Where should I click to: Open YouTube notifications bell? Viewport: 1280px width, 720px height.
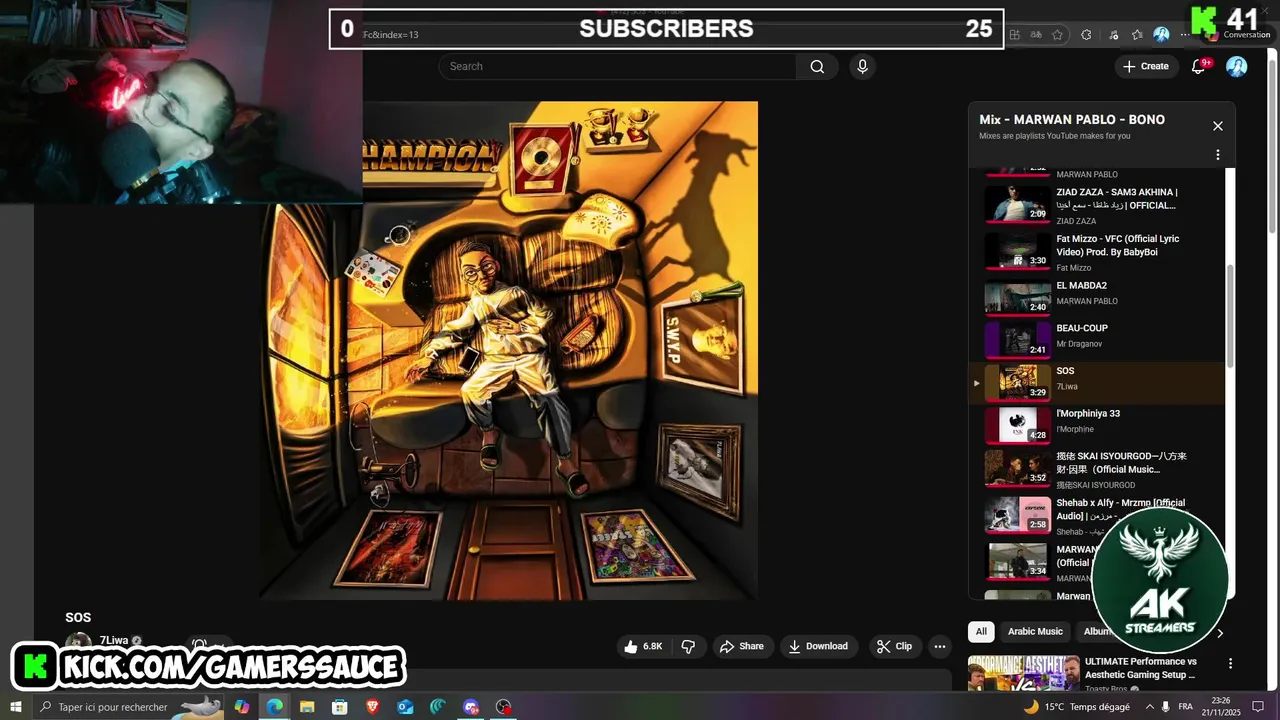tap(1199, 66)
